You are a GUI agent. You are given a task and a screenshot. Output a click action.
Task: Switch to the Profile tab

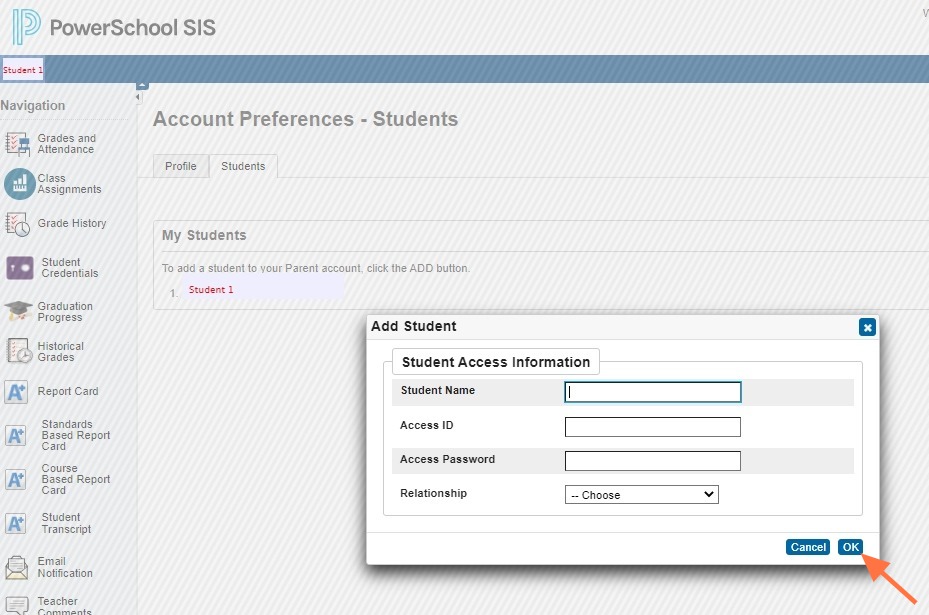coord(181,166)
